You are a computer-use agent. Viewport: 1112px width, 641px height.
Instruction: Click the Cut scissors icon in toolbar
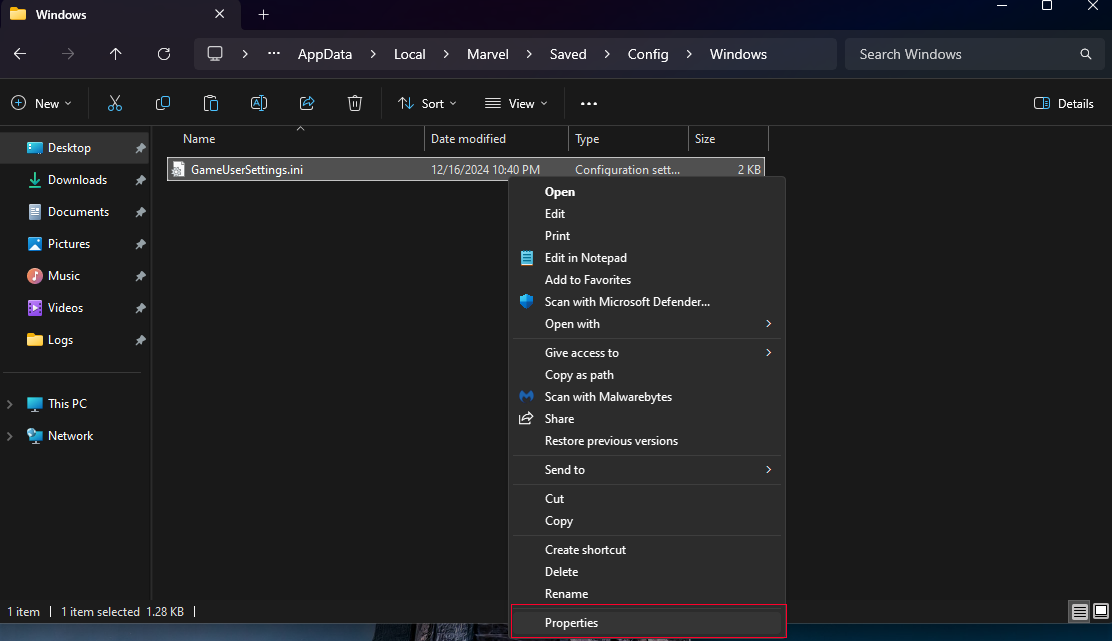(115, 104)
